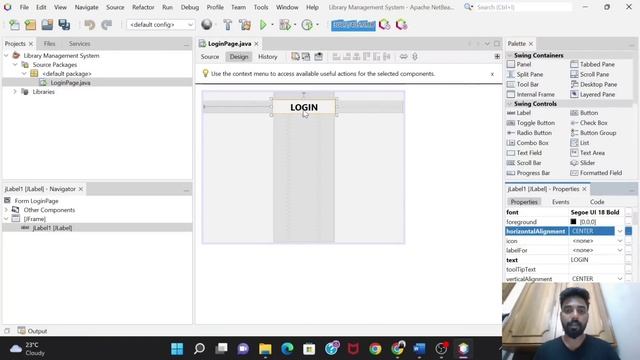Click the black foreground color swatch
The height and width of the screenshot is (360, 640).
point(573,222)
